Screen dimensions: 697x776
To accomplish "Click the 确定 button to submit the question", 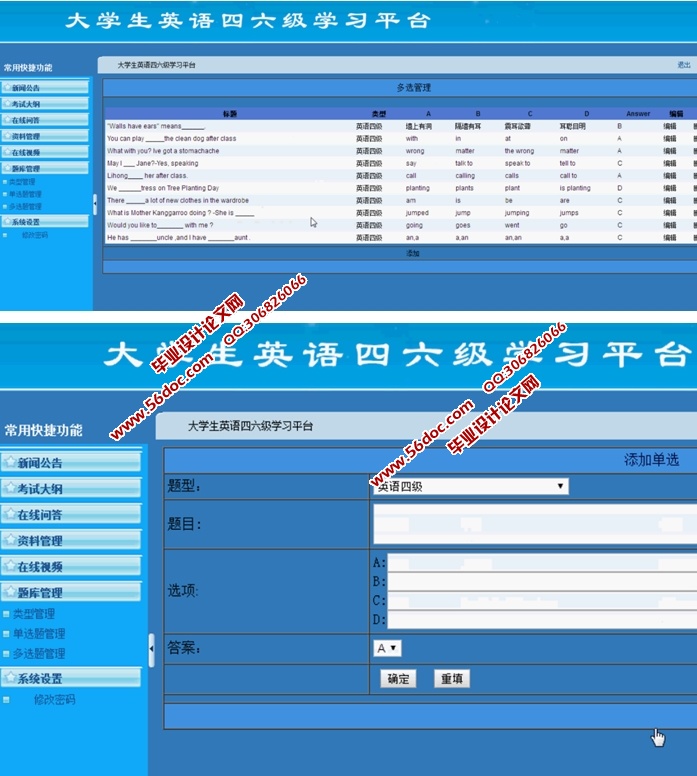I will coord(398,679).
